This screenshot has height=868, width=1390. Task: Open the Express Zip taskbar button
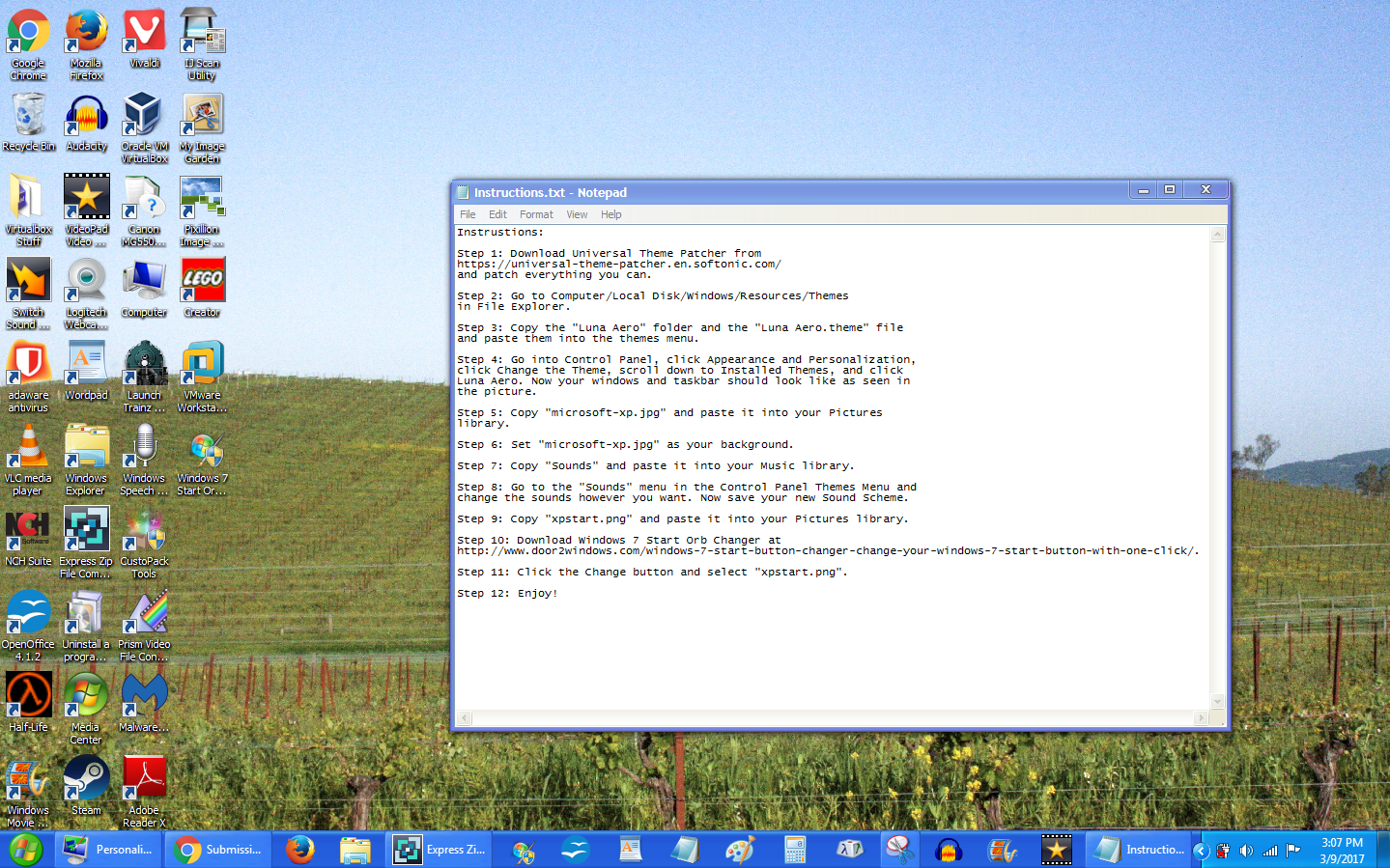(x=440, y=850)
